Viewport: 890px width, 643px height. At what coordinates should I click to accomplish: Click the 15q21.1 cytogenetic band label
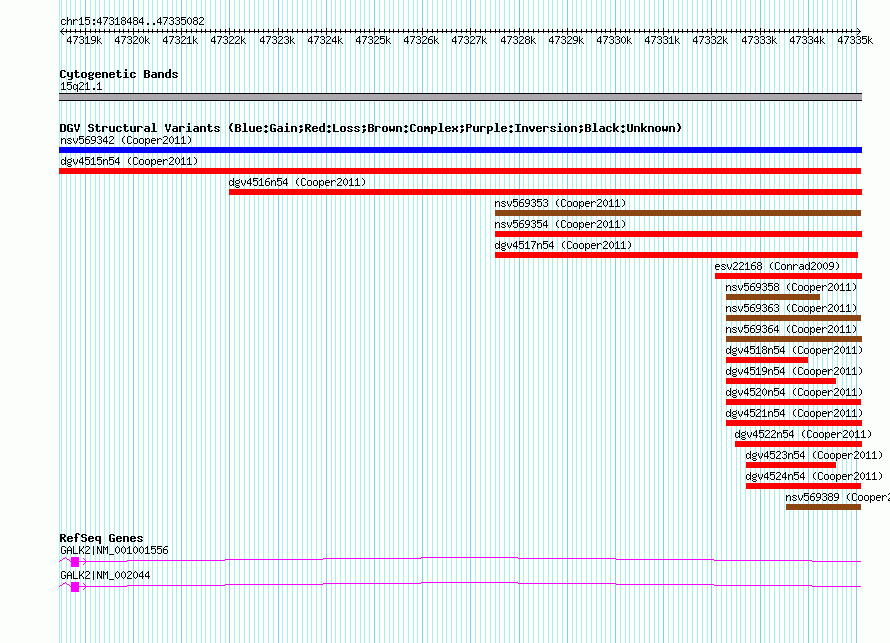click(81, 86)
